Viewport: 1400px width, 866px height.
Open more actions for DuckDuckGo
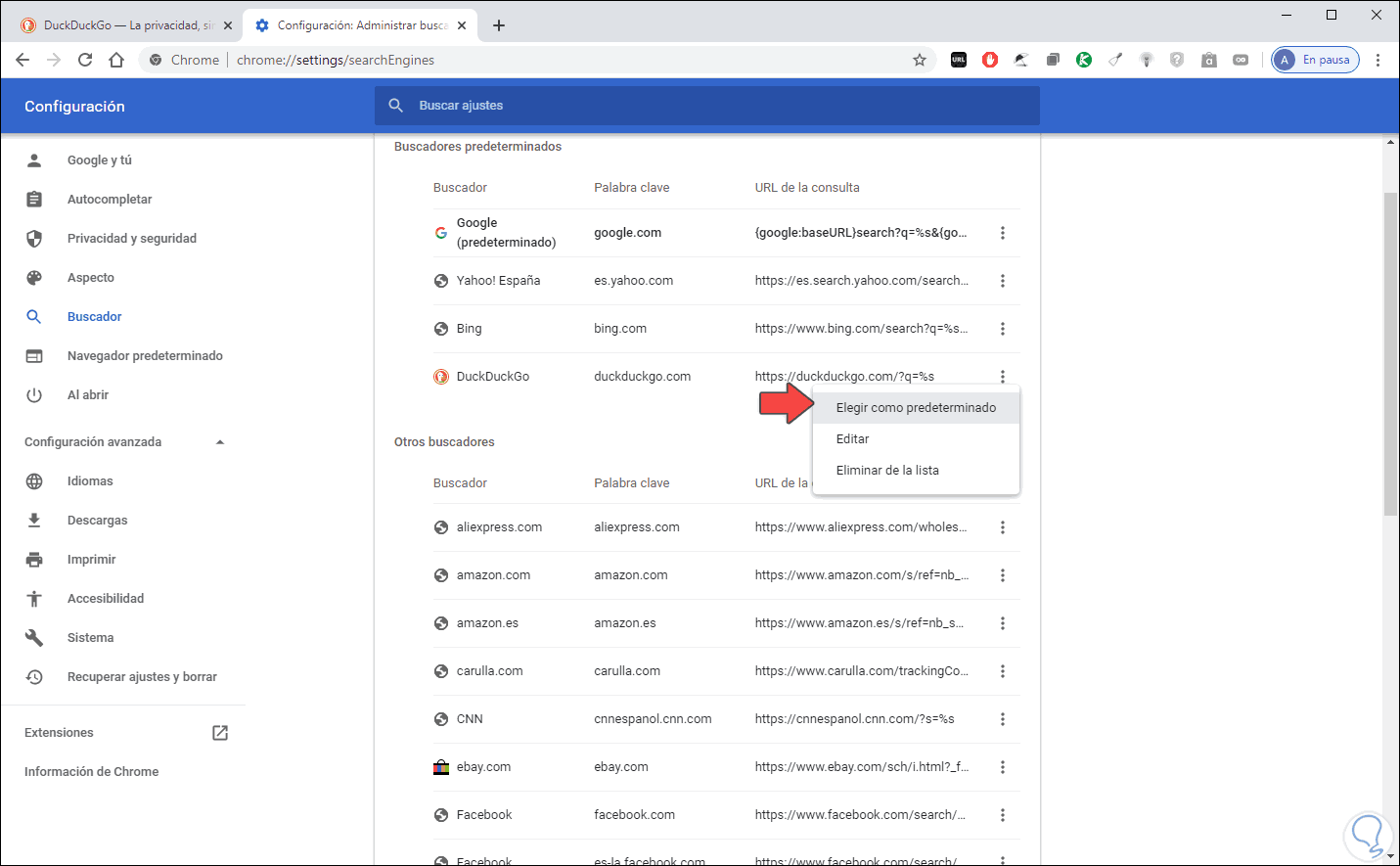coord(1003,377)
